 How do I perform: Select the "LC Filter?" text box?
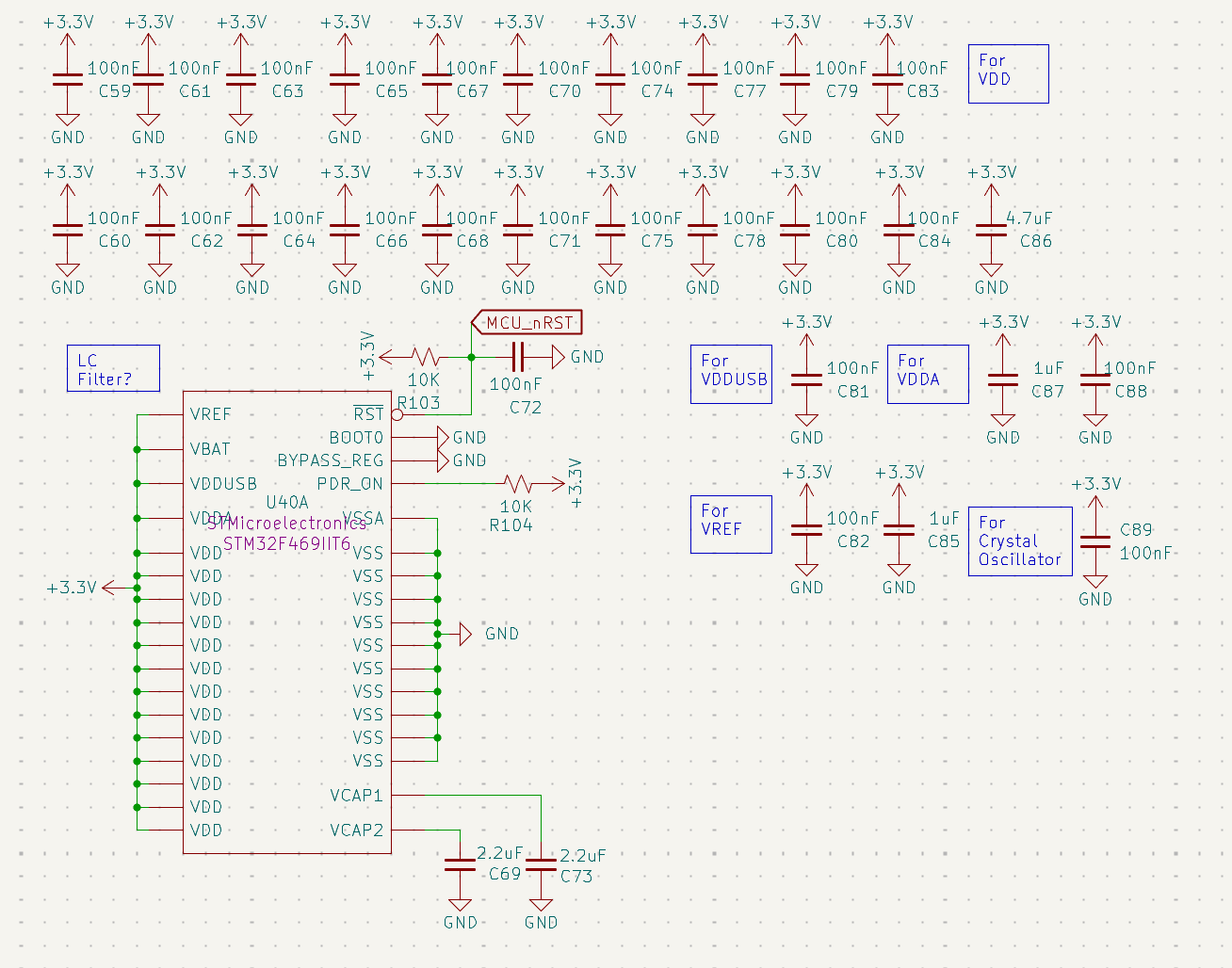113,368
